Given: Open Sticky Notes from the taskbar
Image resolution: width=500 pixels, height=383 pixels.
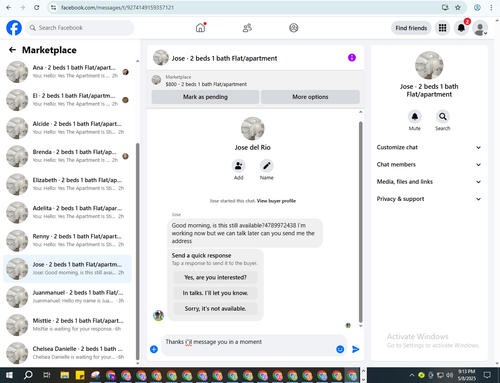Looking at the screenshot, I should click(x=80, y=375).
